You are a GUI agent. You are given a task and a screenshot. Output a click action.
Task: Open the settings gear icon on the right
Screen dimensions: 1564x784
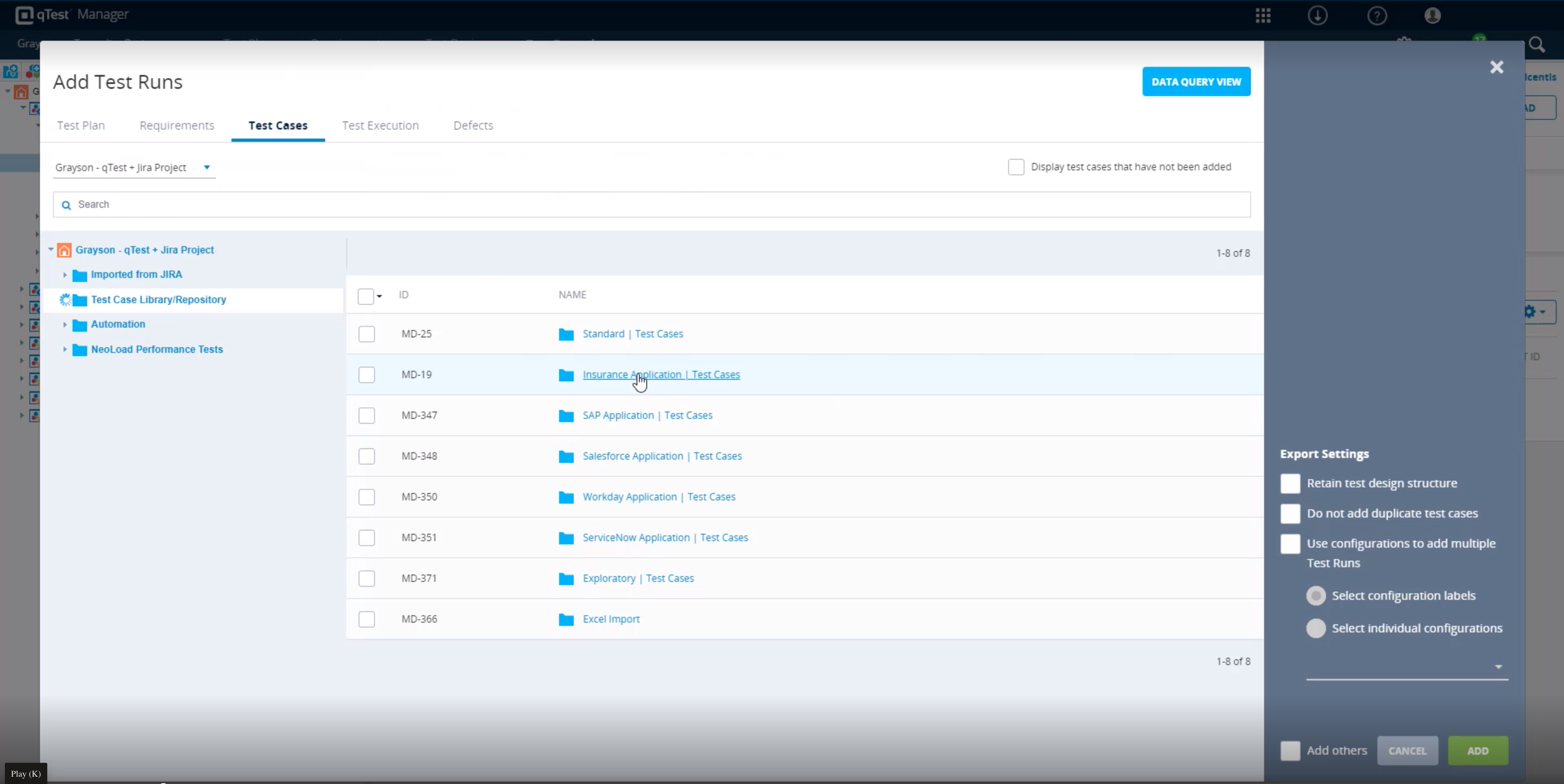1531,312
